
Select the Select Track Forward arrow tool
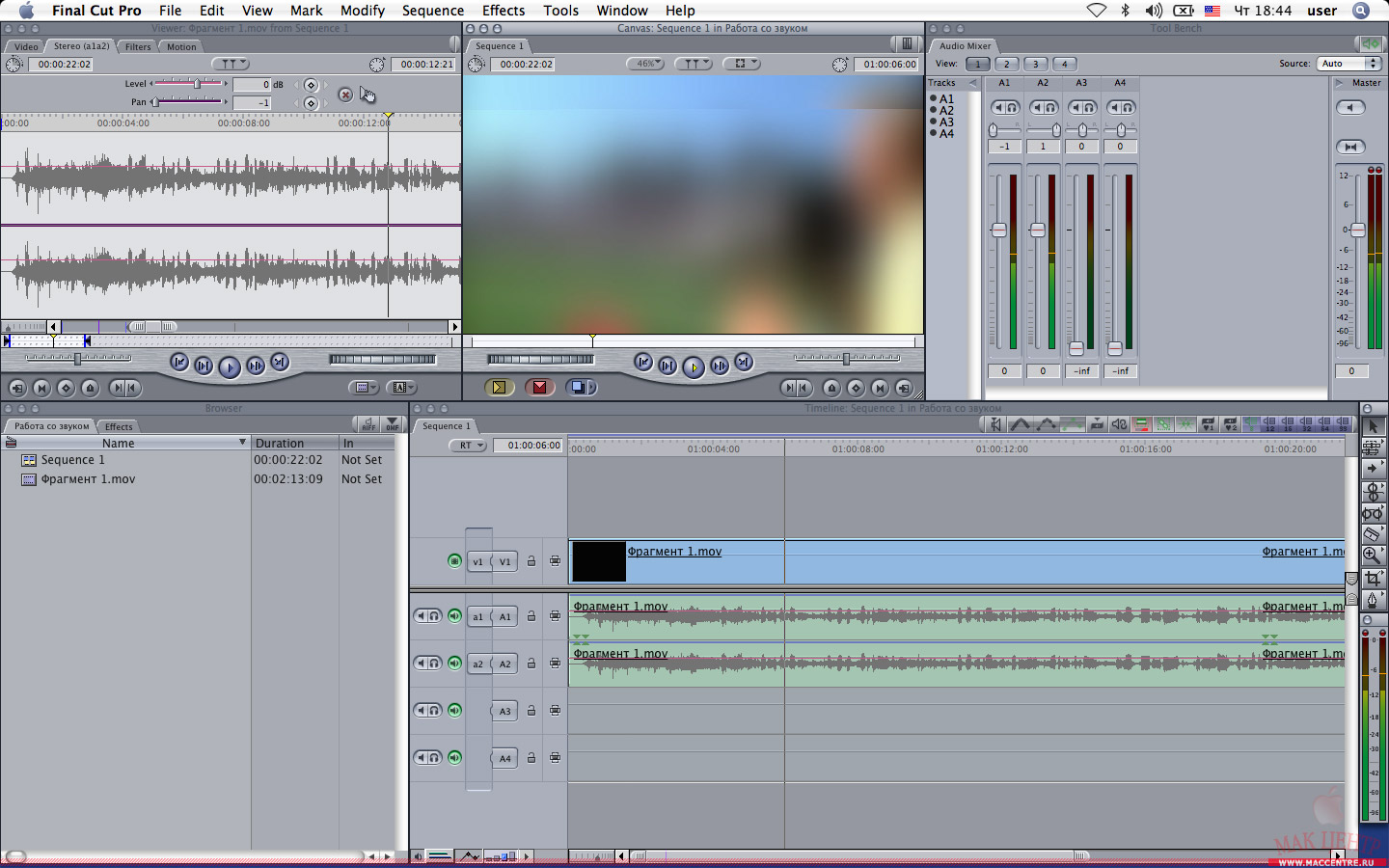click(1373, 469)
